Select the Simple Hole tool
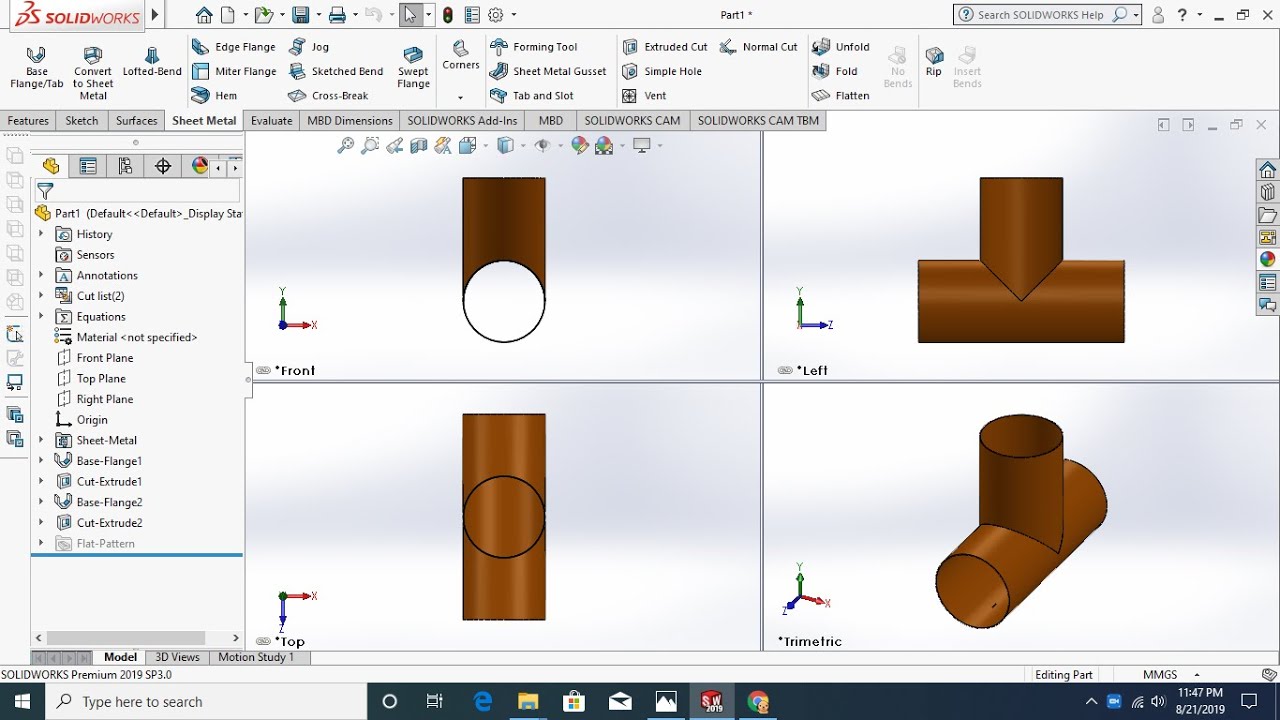 tap(662, 71)
